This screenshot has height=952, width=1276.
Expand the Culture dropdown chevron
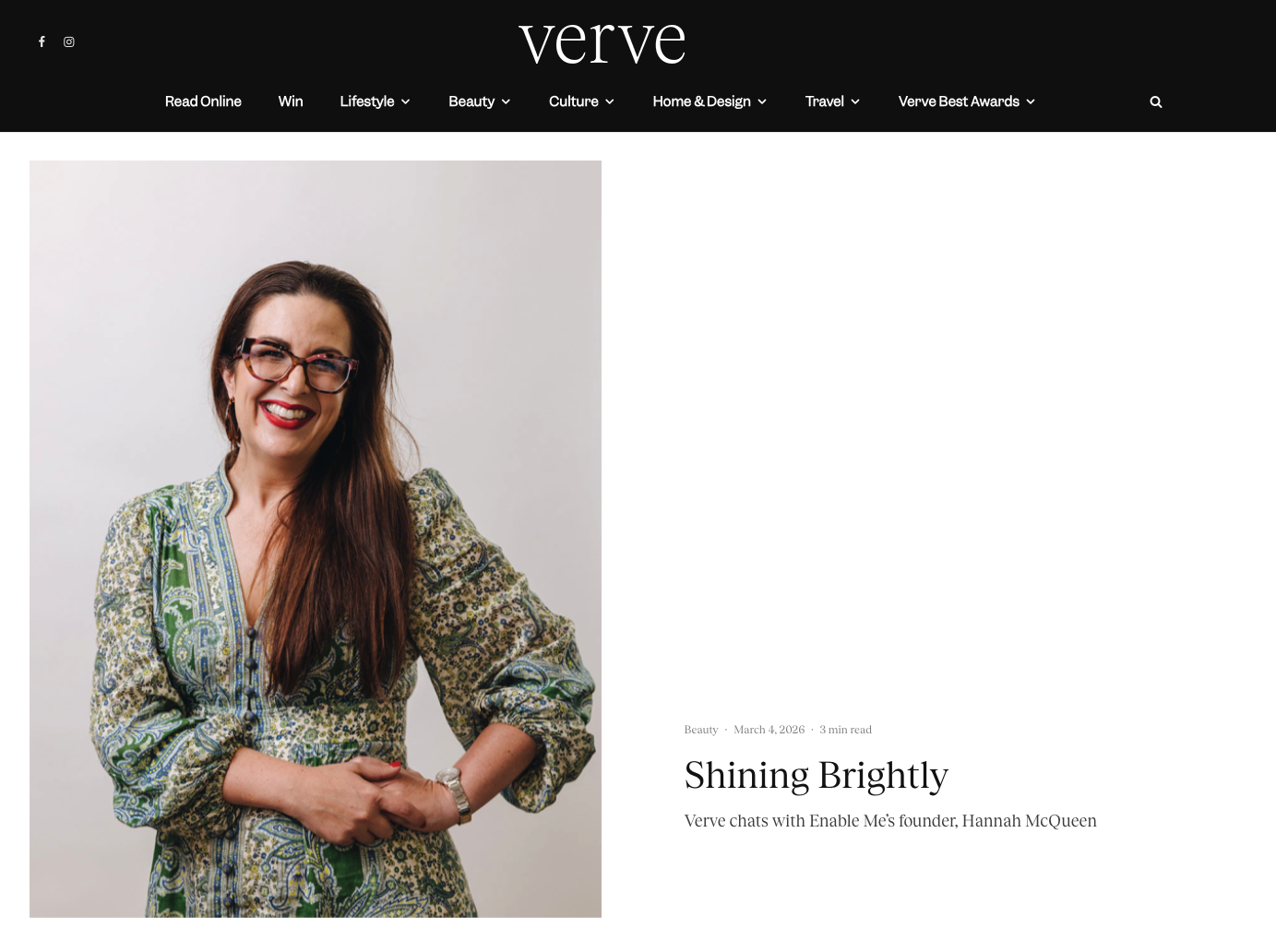(x=609, y=101)
